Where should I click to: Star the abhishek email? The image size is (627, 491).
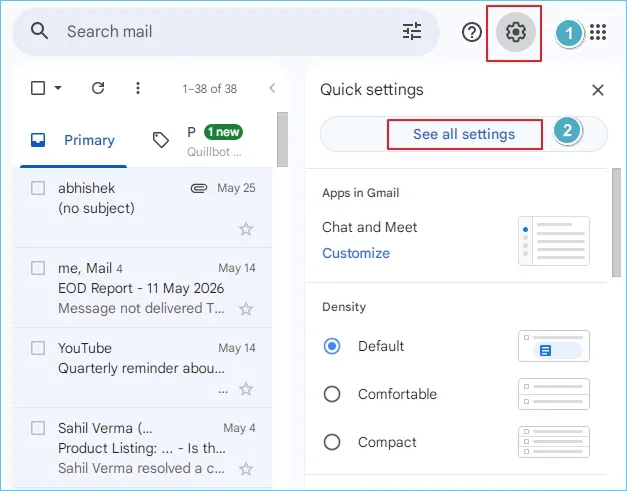246,229
